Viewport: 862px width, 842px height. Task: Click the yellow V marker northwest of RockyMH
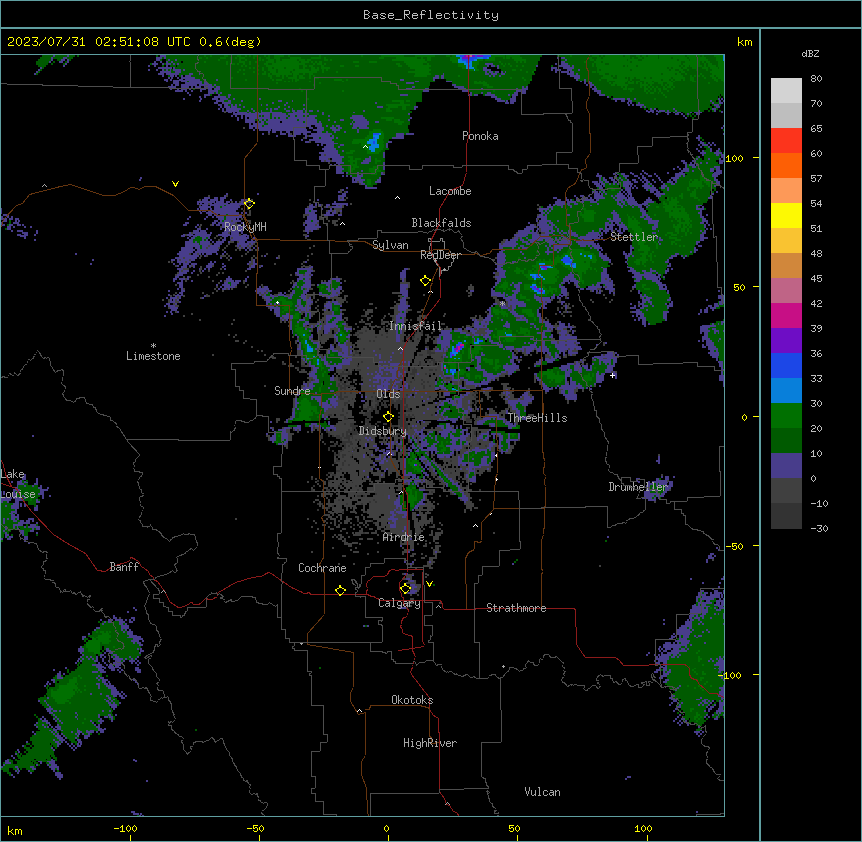[x=175, y=184]
